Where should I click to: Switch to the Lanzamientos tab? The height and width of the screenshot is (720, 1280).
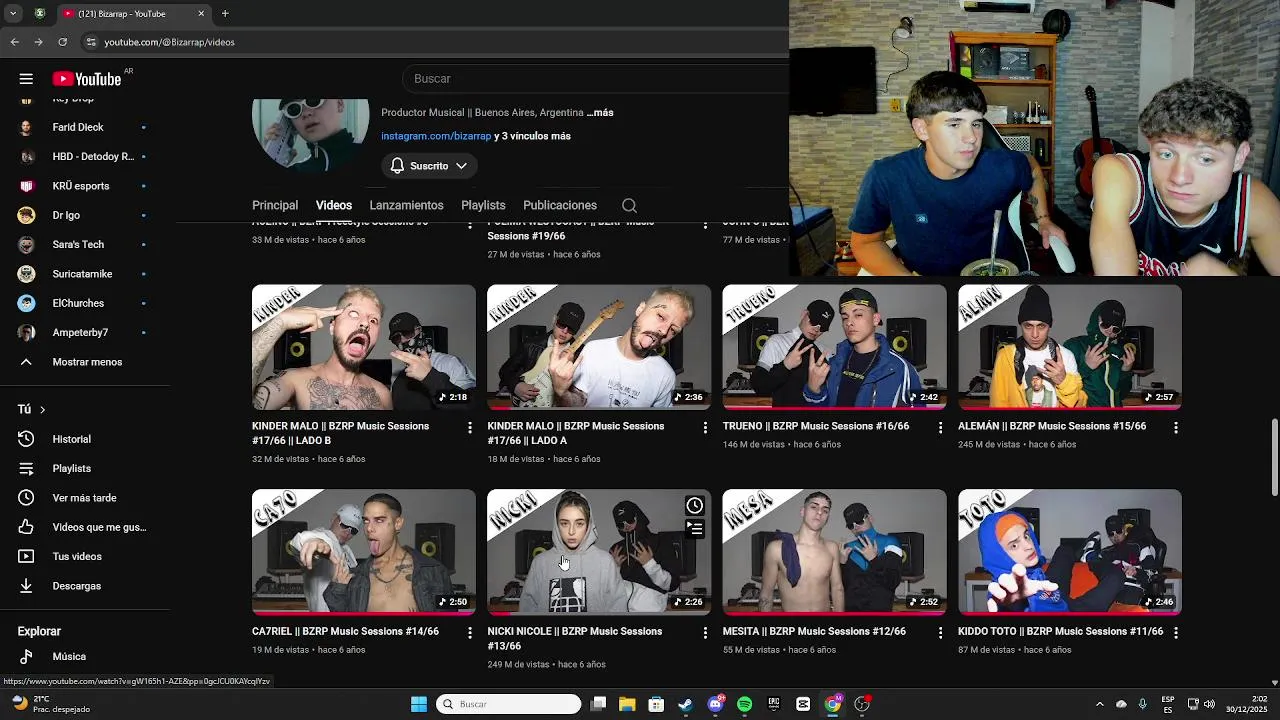click(x=406, y=205)
